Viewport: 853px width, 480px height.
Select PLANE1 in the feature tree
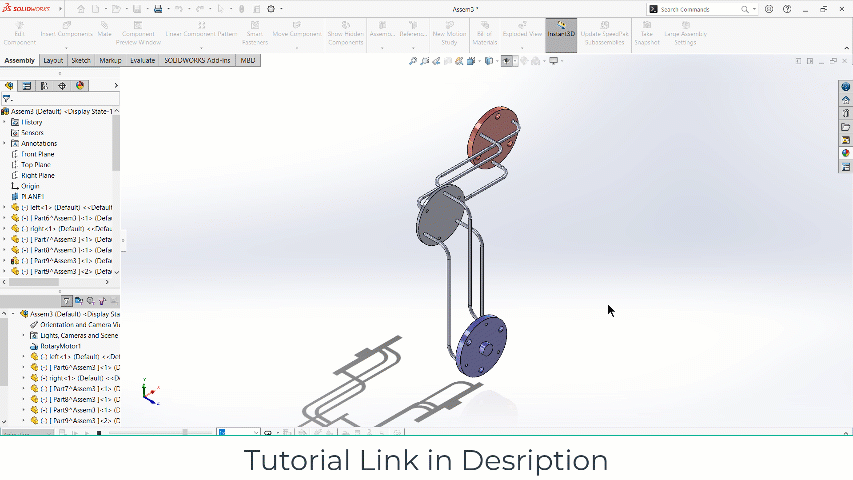point(33,197)
